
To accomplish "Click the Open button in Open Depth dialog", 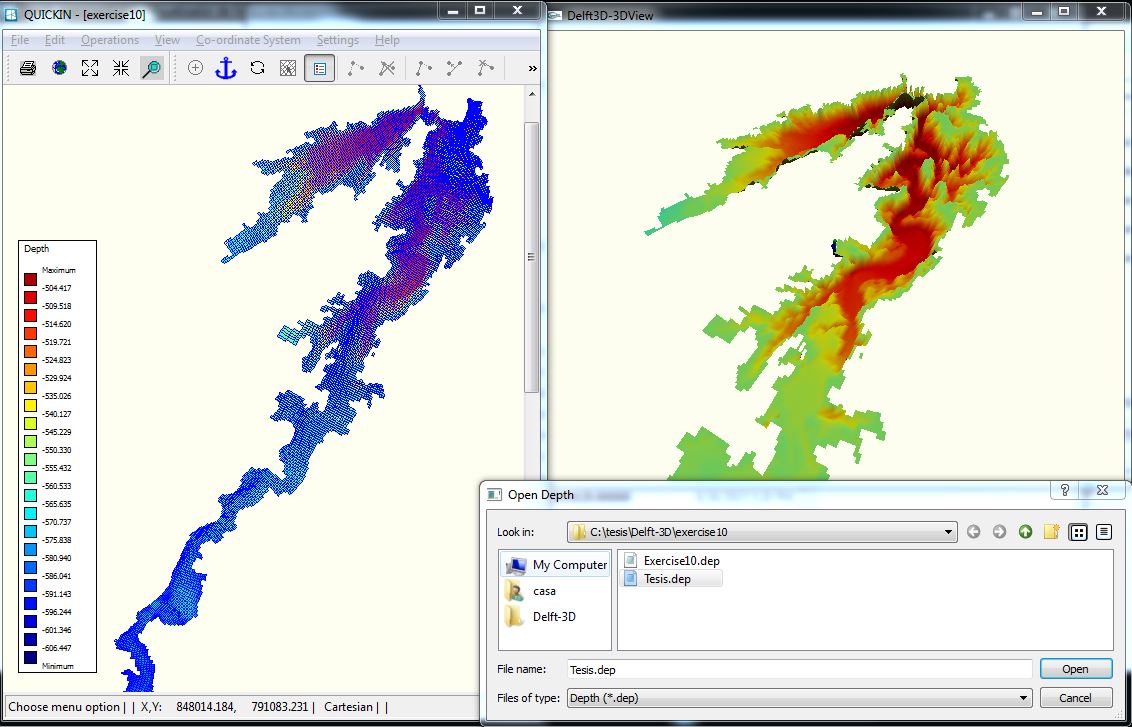I will (x=1076, y=669).
